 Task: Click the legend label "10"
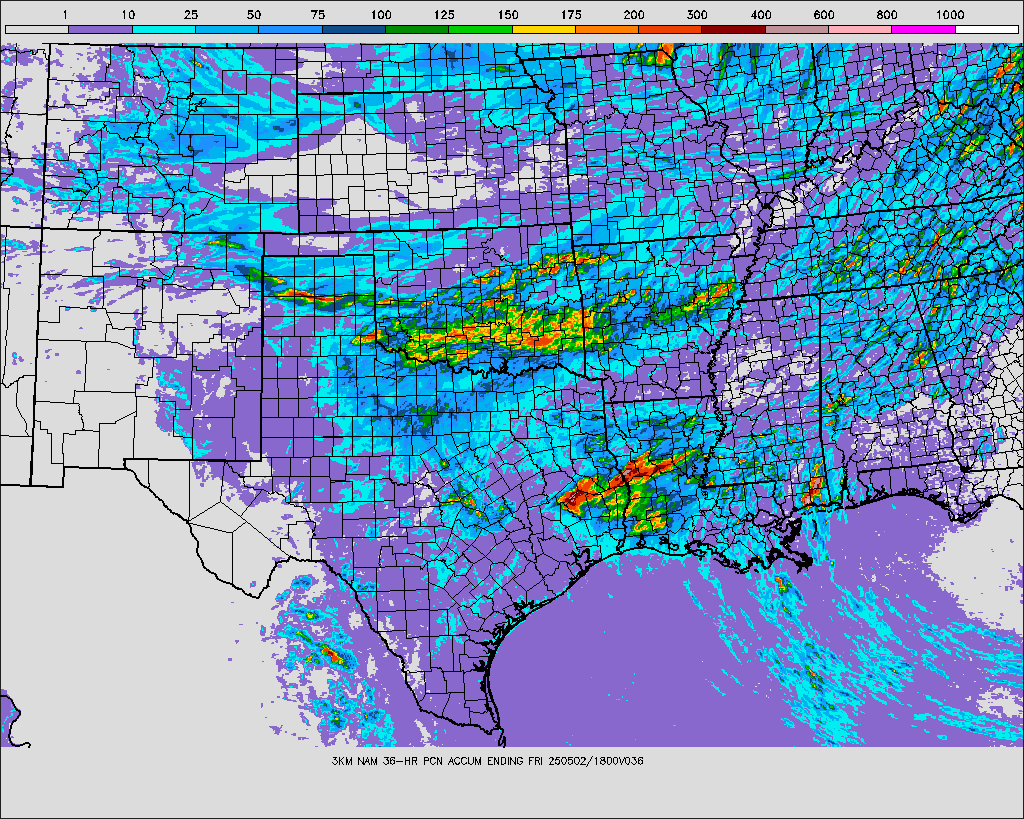pyautogui.click(x=127, y=15)
